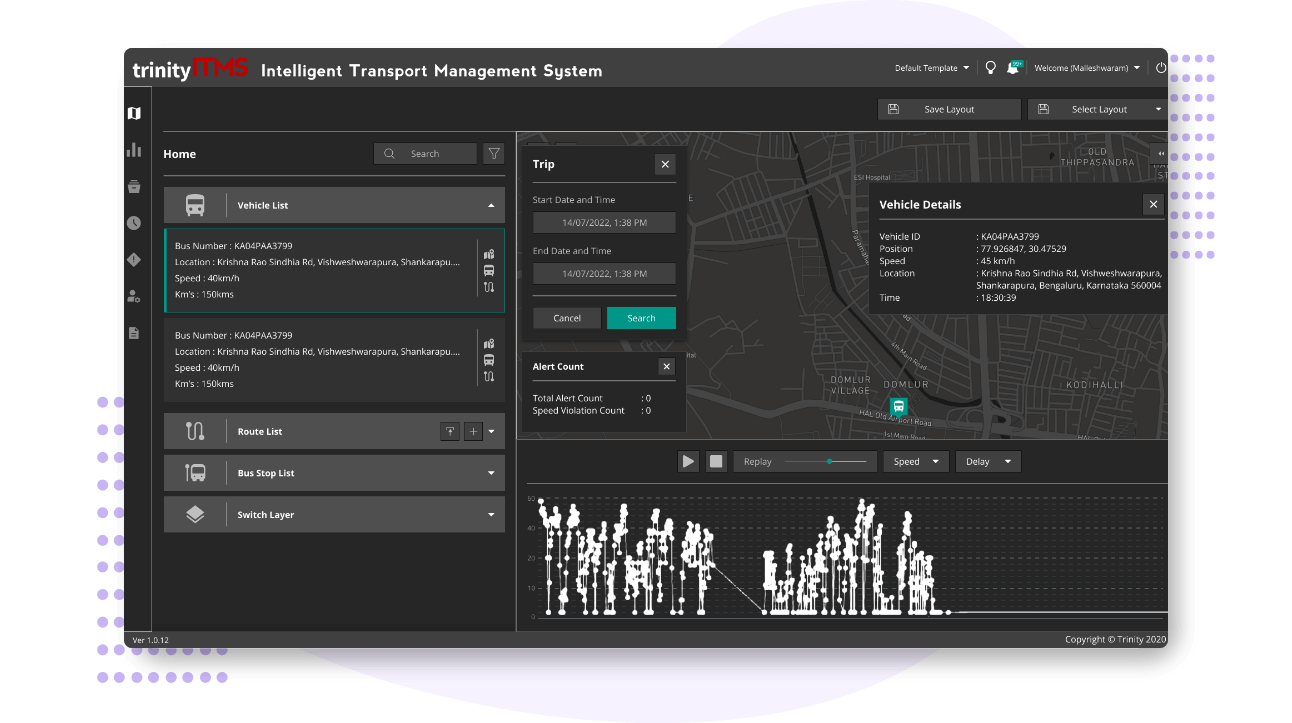Click the speed graph chart area

(x=848, y=556)
